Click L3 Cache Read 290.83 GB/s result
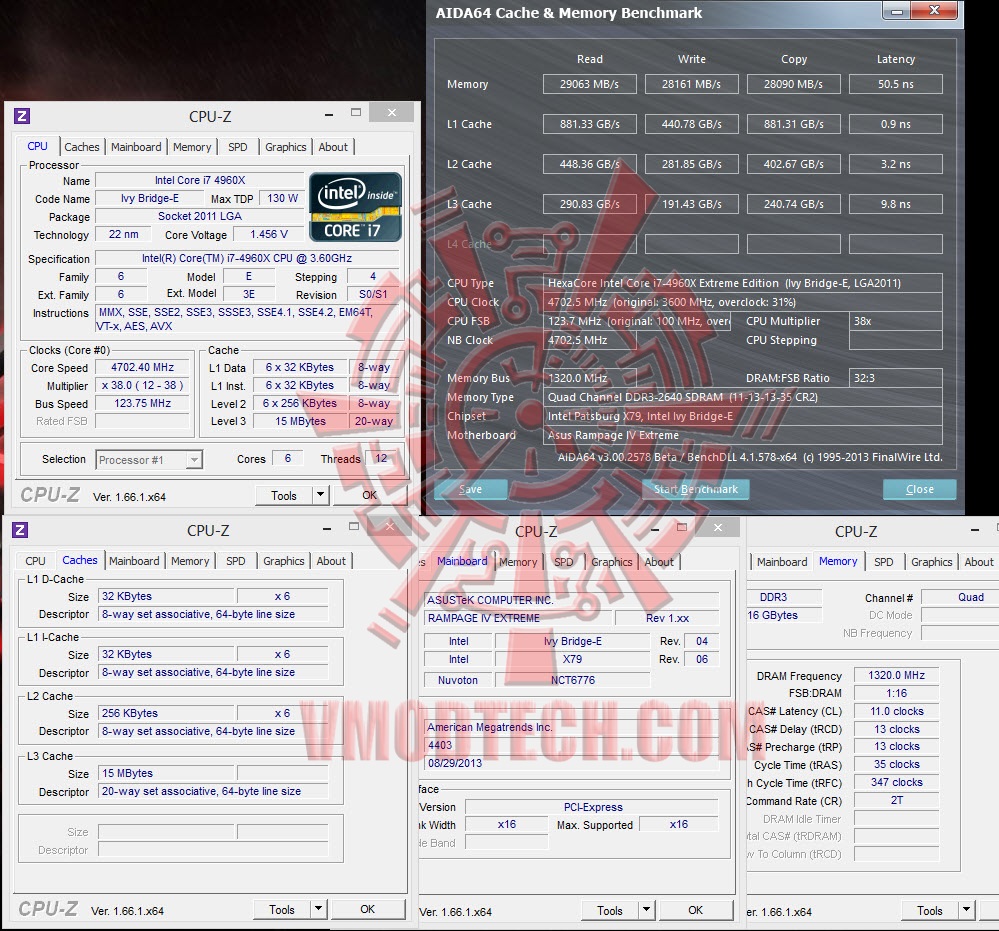Viewport: 999px width, 931px height. click(589, 205)
